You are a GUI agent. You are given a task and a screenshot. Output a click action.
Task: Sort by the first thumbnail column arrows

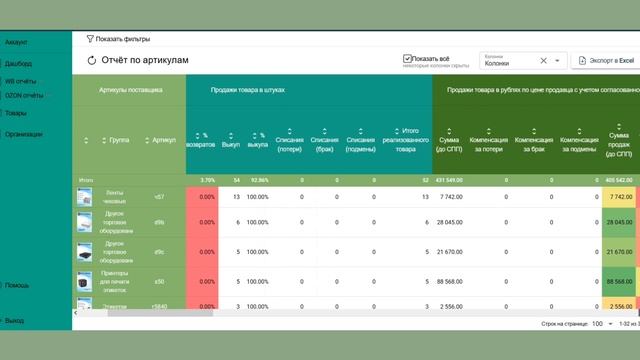pos(86,140)
